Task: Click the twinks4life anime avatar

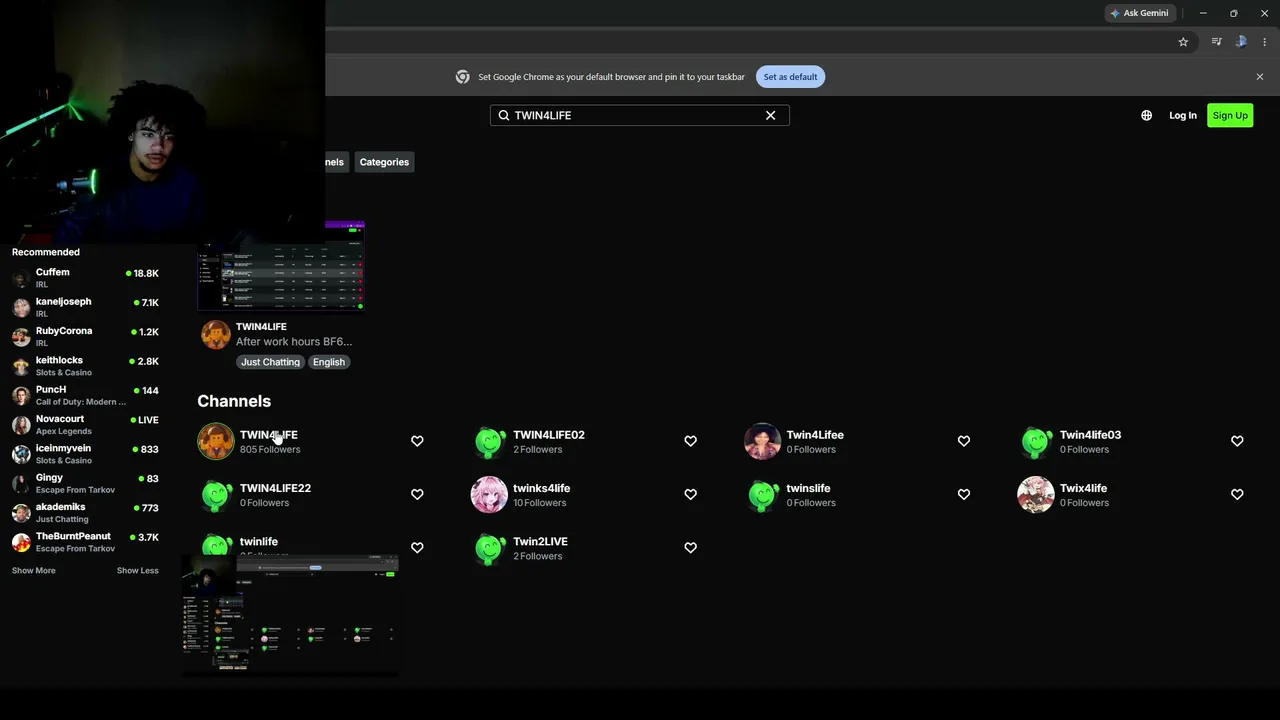Action: pos(489,494)
